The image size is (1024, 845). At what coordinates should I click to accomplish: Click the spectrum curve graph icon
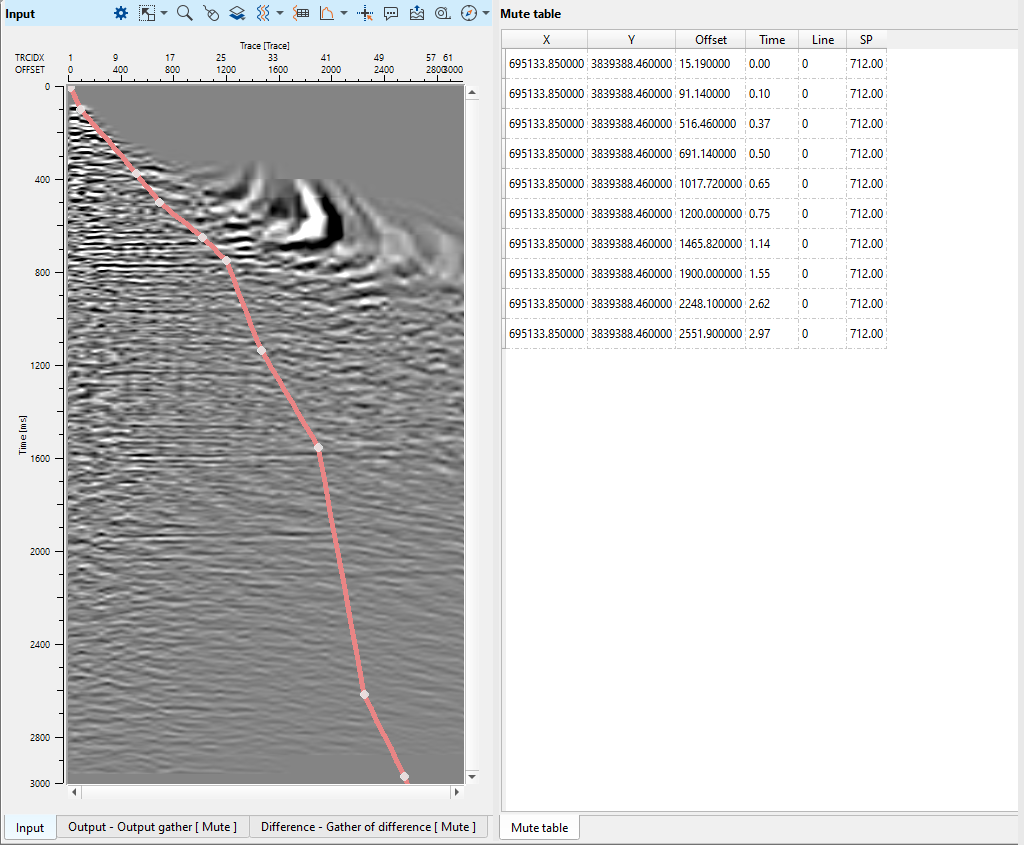click(x=327, y=13)
